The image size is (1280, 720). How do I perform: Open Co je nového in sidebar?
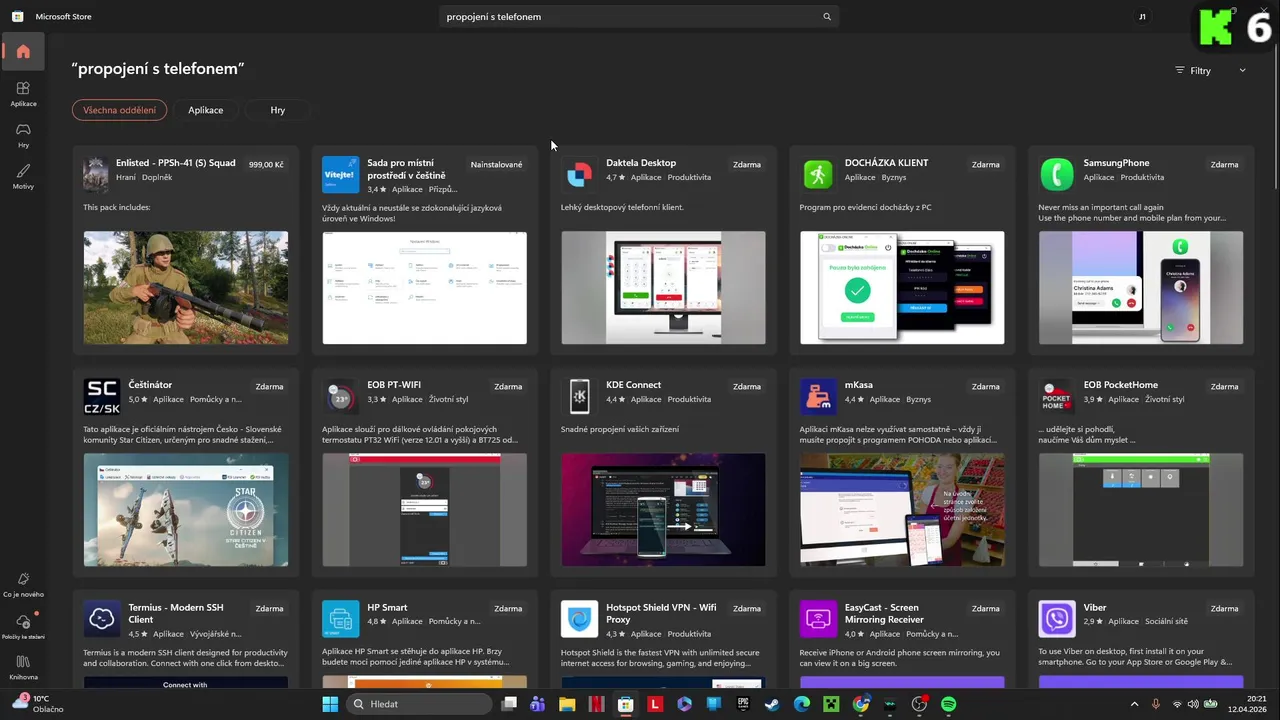click(x=23, y=585)
